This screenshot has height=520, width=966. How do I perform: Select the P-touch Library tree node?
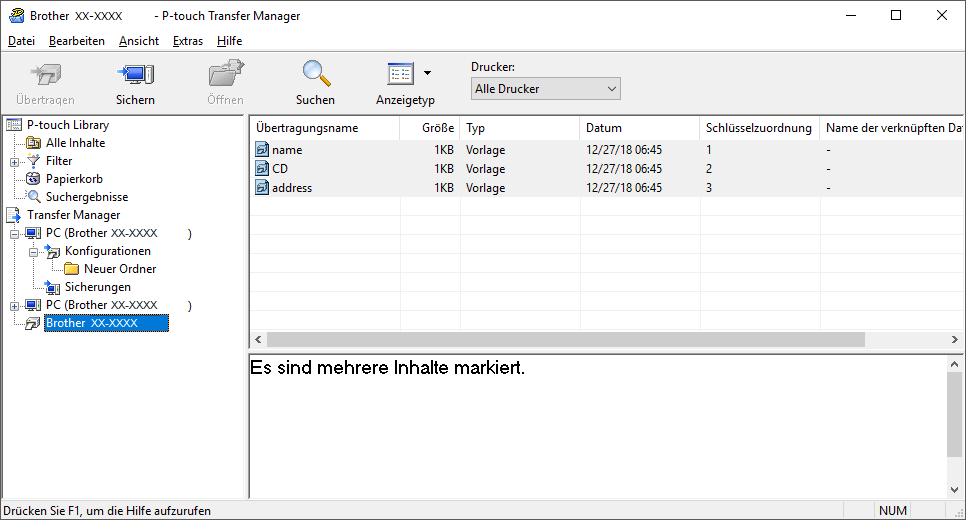point(68,124)
